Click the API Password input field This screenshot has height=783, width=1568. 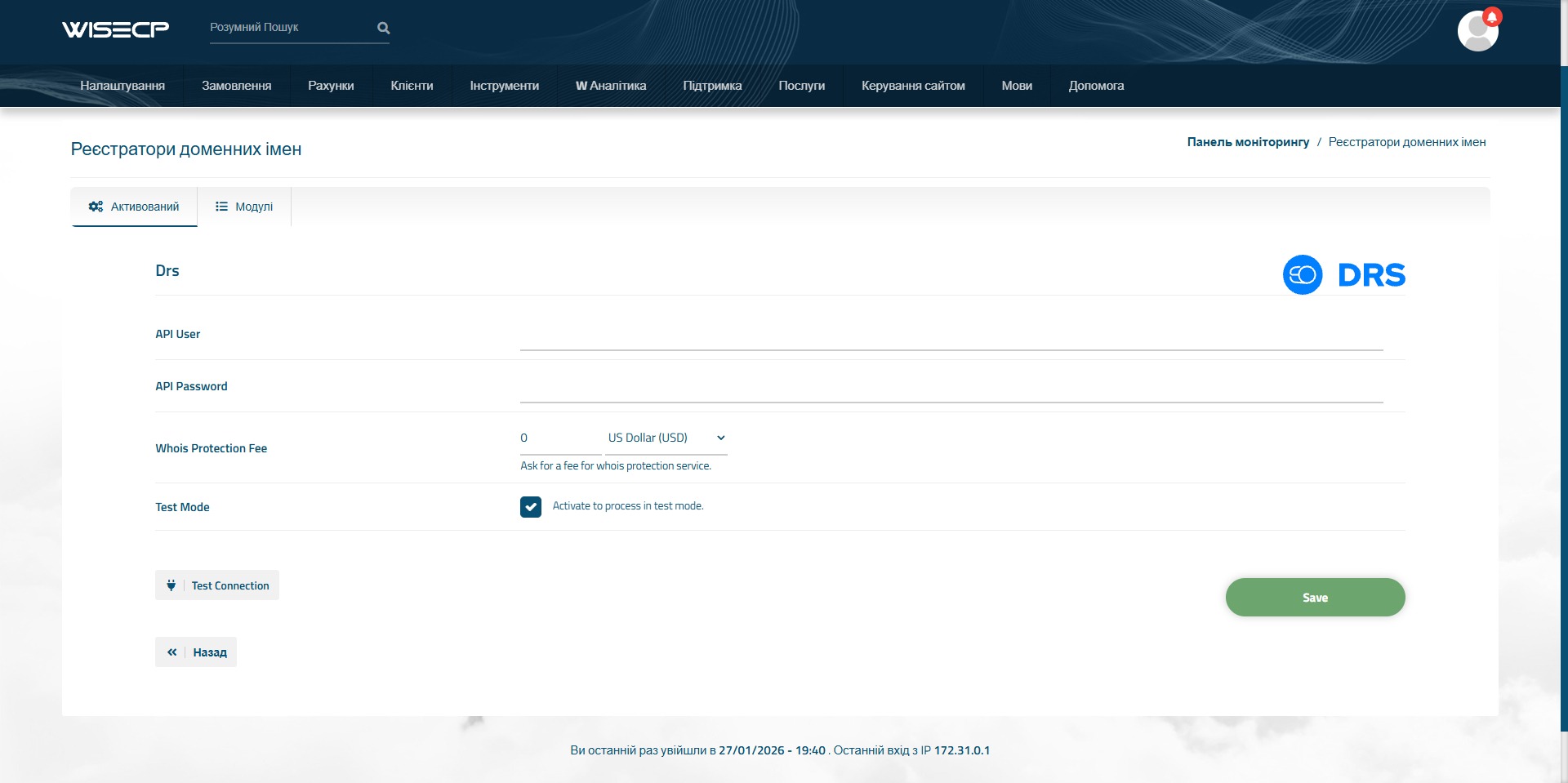point(951,389)
